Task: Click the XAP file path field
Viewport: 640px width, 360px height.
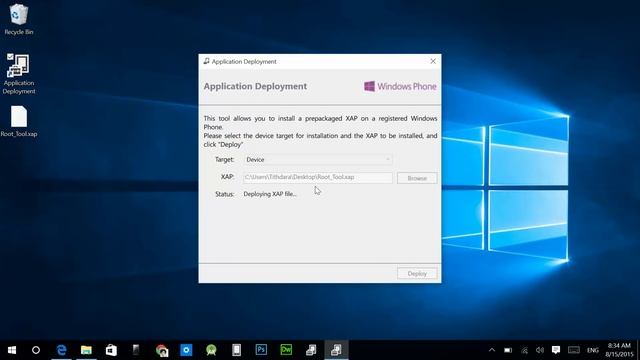Action: point(318,177)
